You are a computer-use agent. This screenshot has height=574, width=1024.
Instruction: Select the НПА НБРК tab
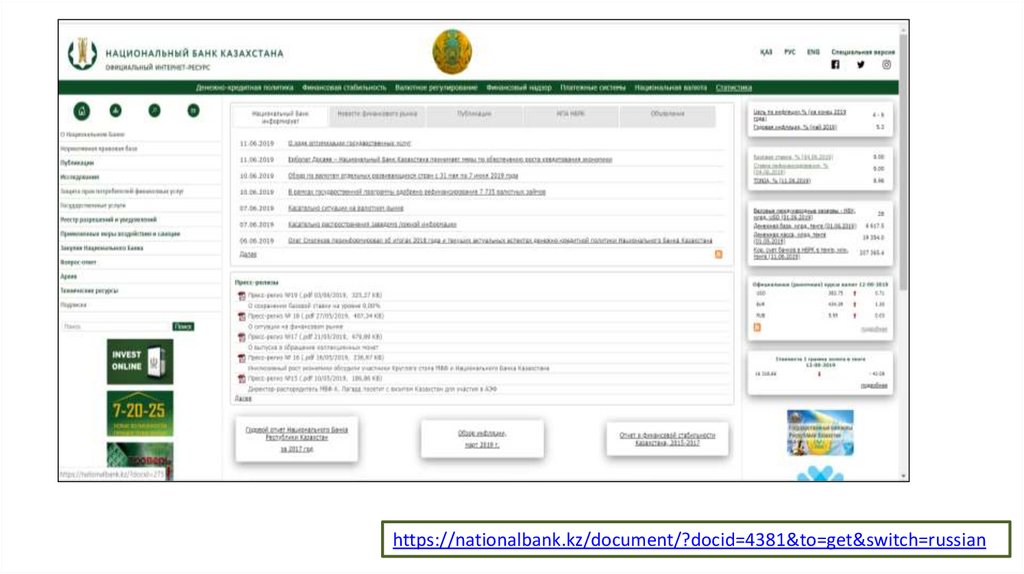pos(571,117)
